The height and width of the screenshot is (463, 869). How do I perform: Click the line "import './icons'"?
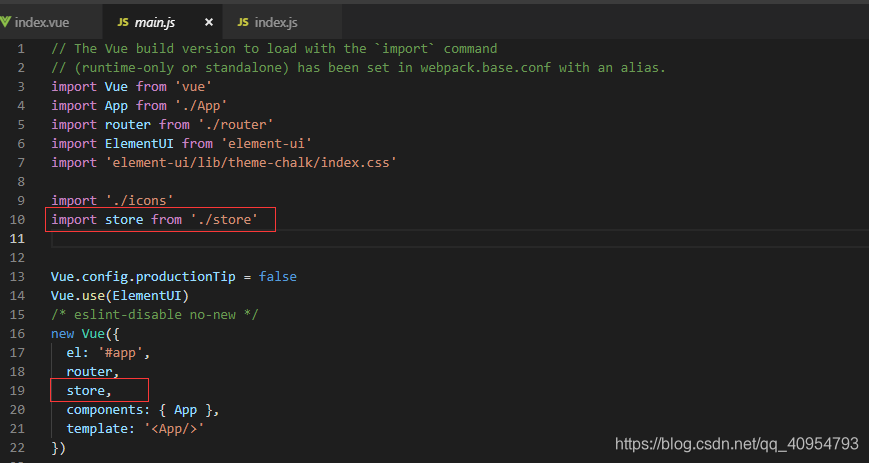(x=112, y=200)
